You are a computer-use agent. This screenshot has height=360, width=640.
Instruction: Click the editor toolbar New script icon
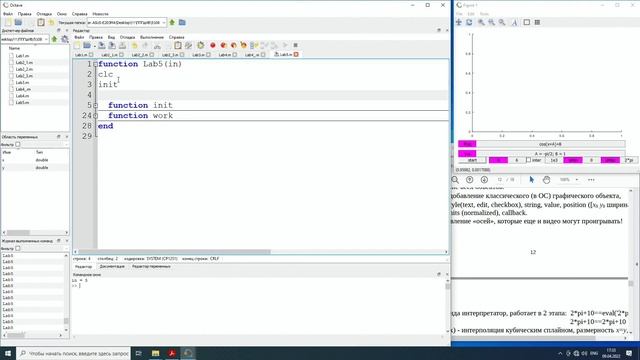[77, 45]
